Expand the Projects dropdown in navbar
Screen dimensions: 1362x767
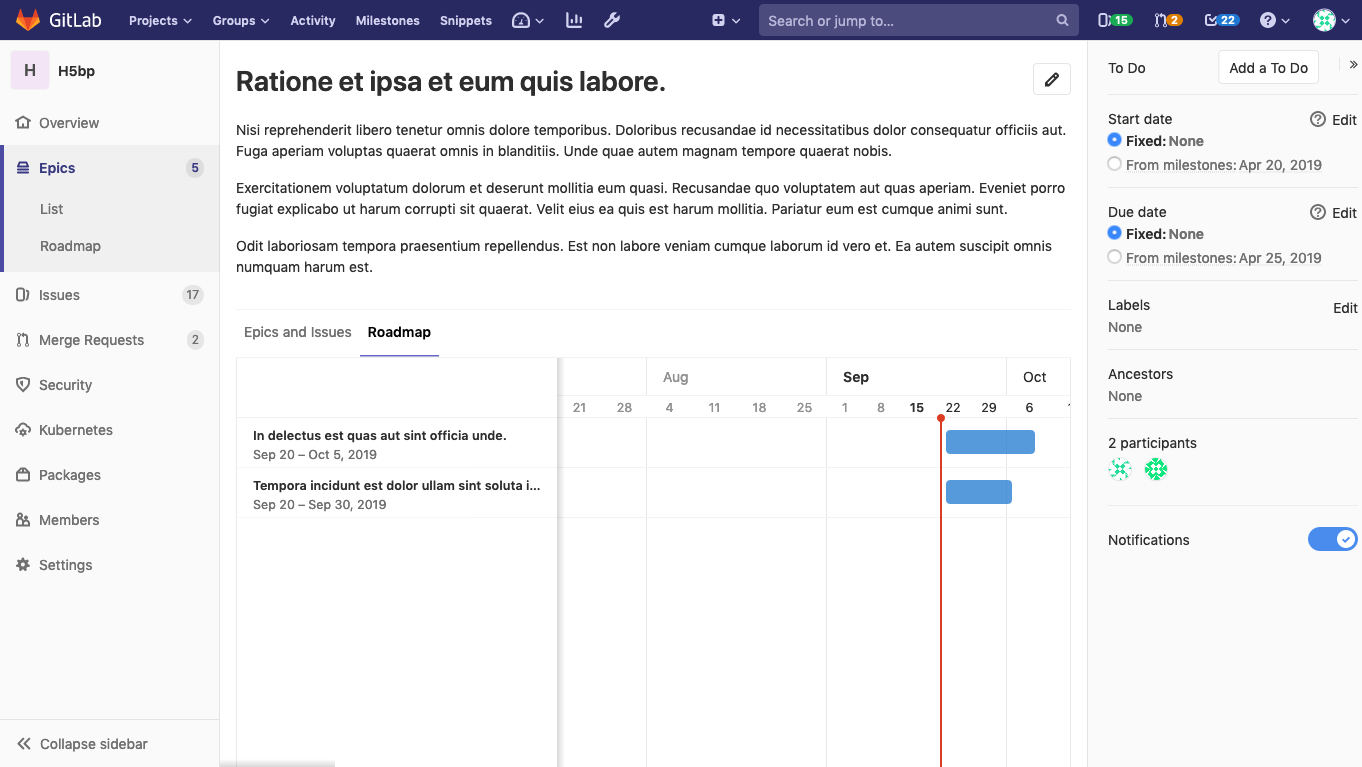click(x=160, y=20)
